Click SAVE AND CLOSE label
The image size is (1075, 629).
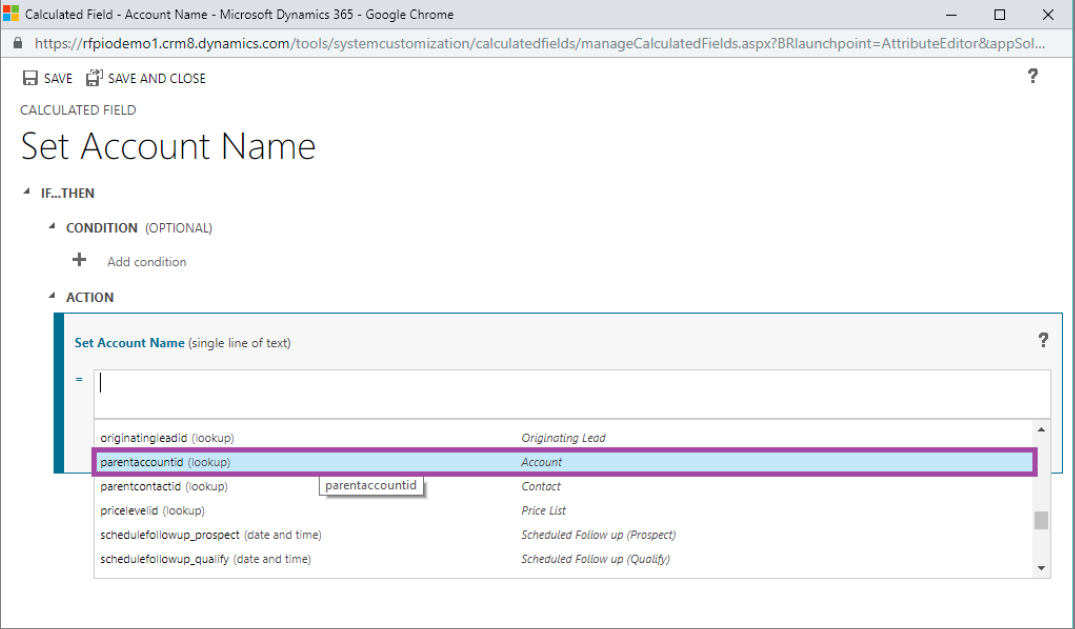(x=156, y=79)
